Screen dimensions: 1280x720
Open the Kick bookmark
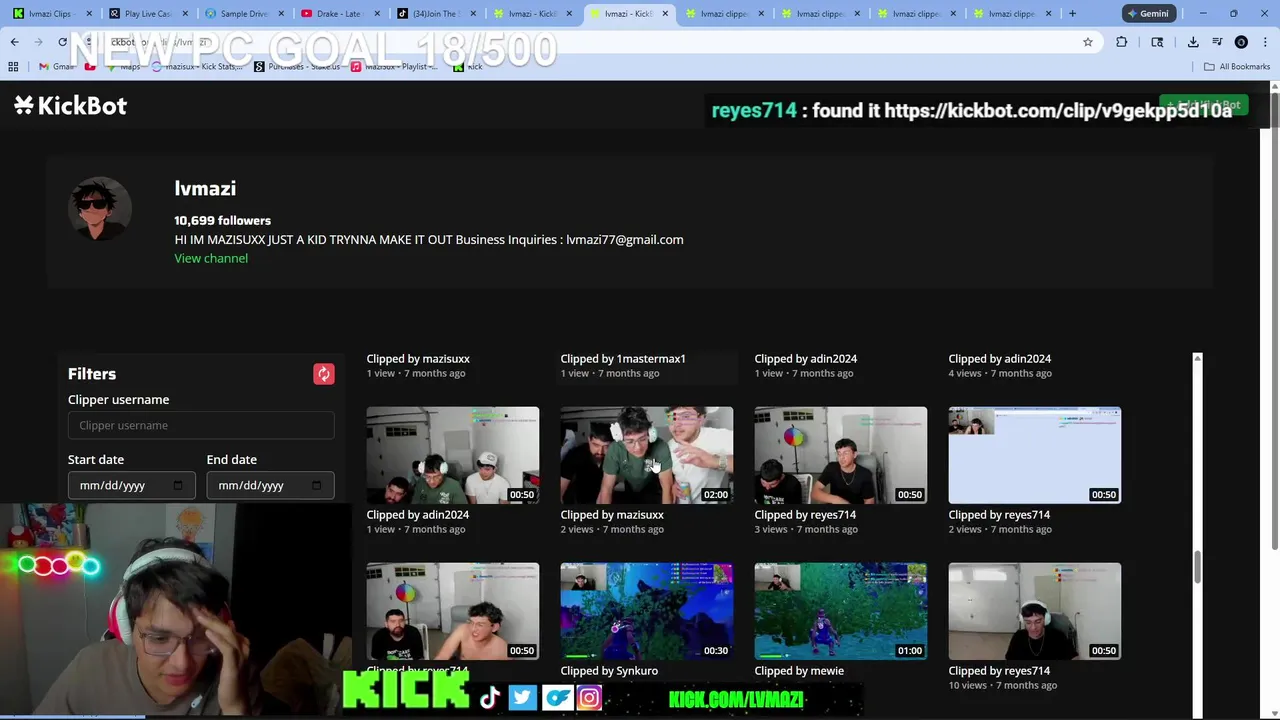[468, 67]
